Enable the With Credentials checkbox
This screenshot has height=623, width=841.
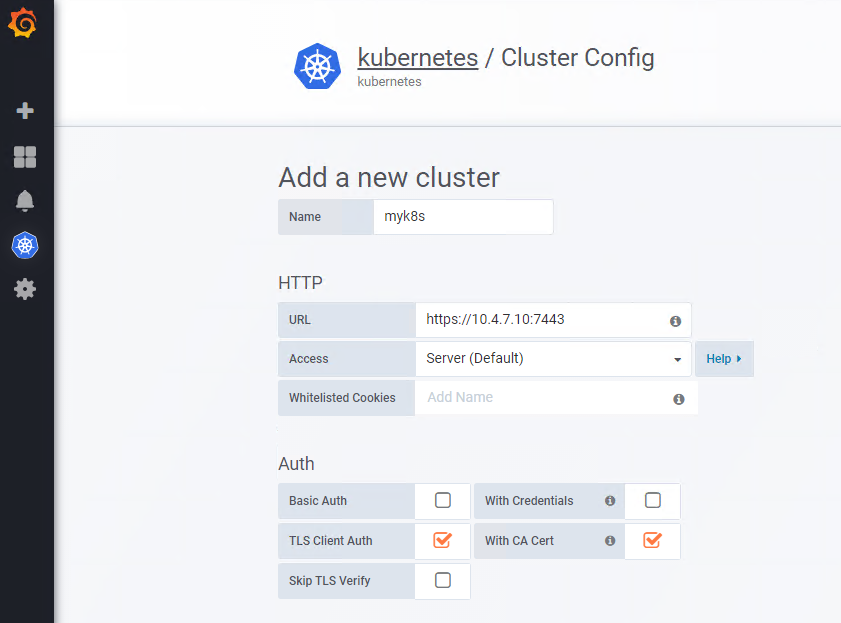click(652, 500)
